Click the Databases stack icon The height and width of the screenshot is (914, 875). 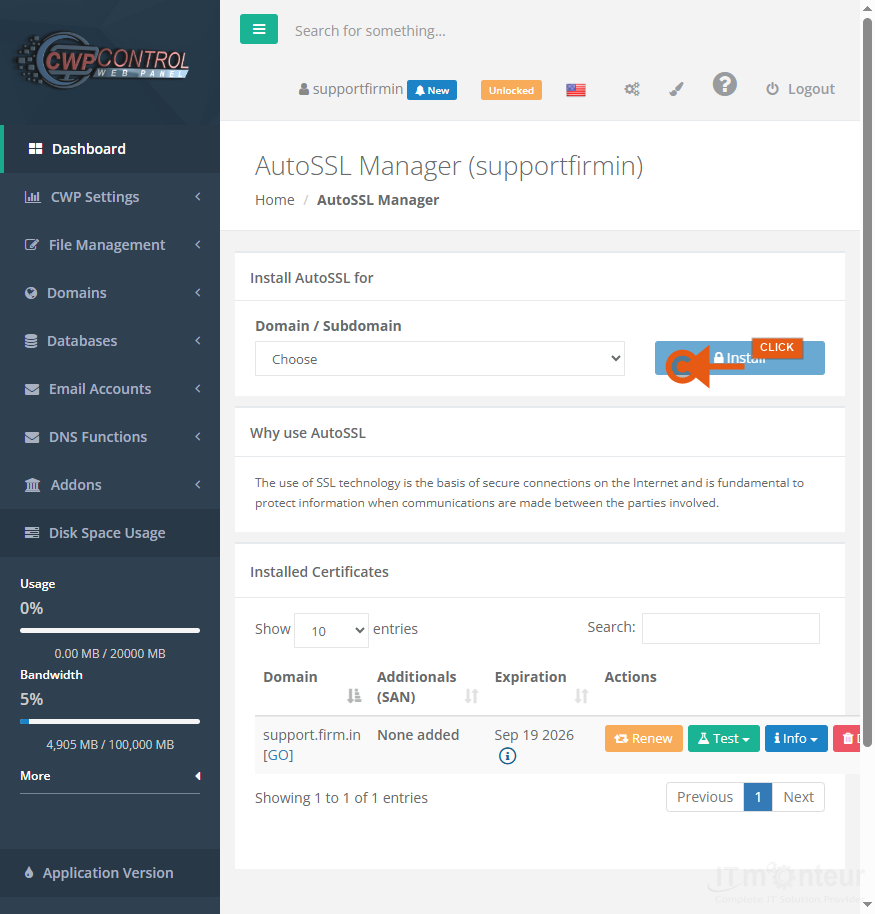[31, 341]
